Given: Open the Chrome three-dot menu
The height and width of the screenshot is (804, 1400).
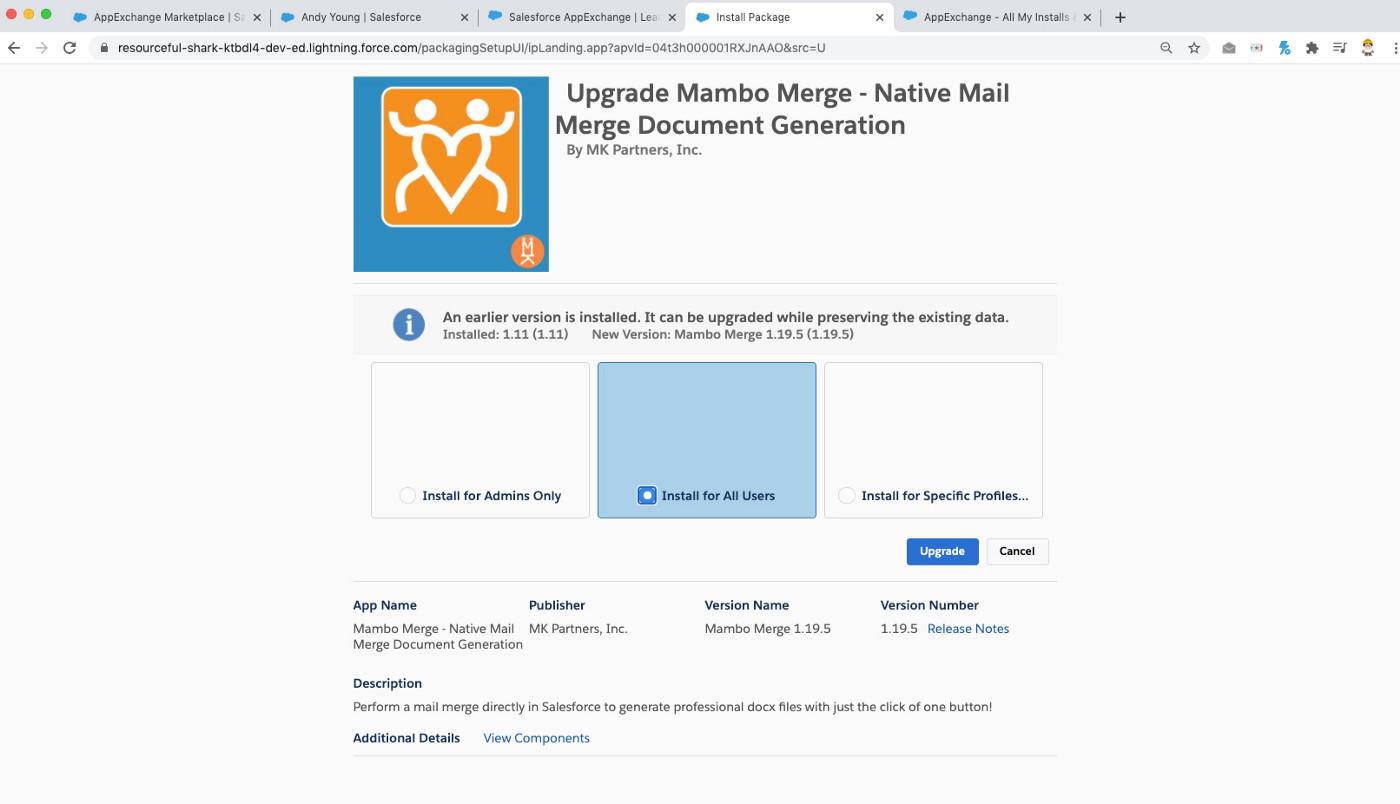Looking at the screenshot, I should [1394, 48].
